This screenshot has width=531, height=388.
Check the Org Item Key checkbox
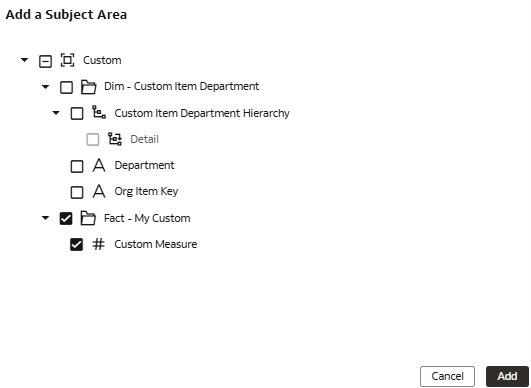point(77,192)
